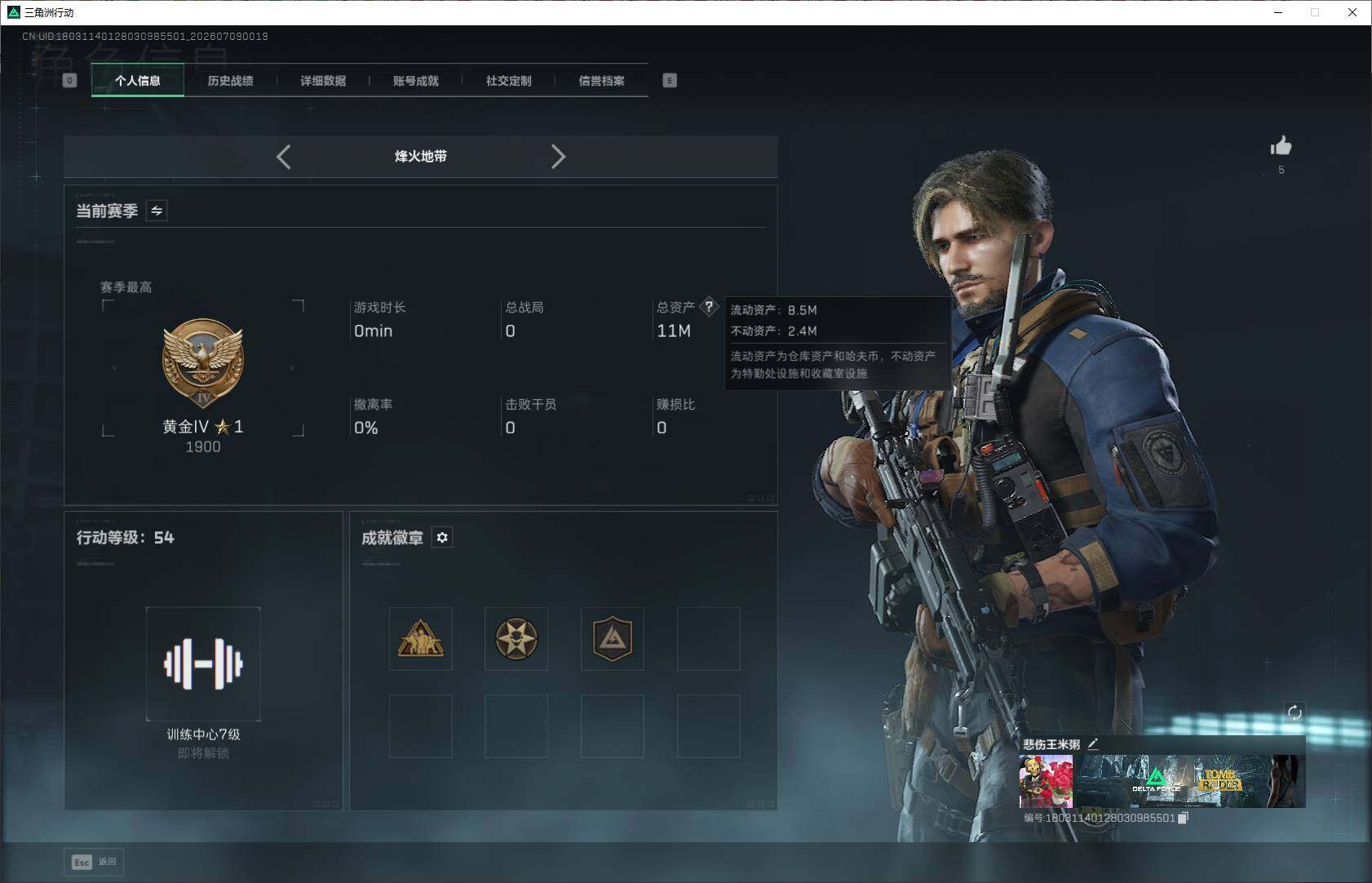Click the 训练中心 dumbbell icon
The image size is (1372, 883).
(x=203, y=663)
